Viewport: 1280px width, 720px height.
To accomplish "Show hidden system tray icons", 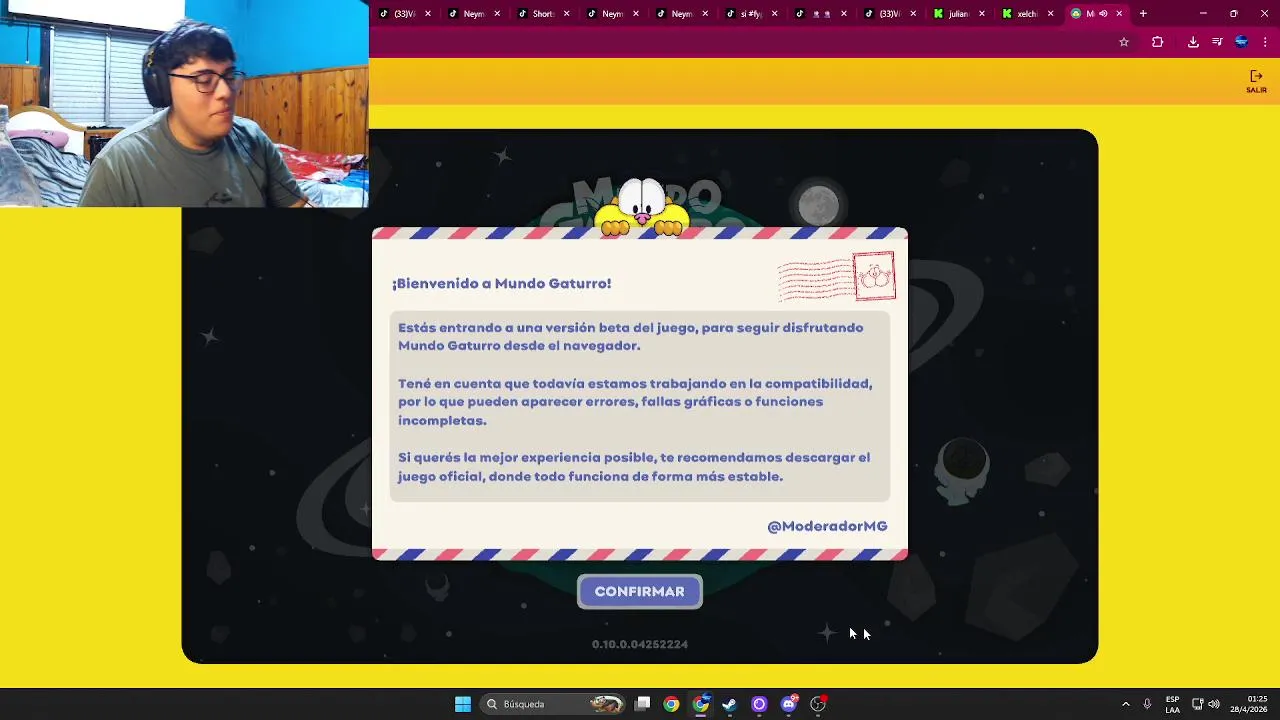I will coord(1125,704).
